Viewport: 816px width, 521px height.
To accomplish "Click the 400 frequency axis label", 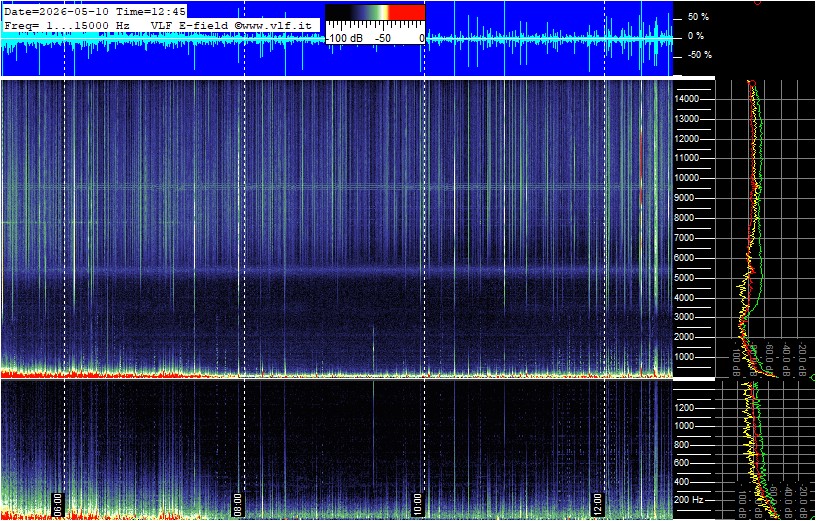I will 682,481.
